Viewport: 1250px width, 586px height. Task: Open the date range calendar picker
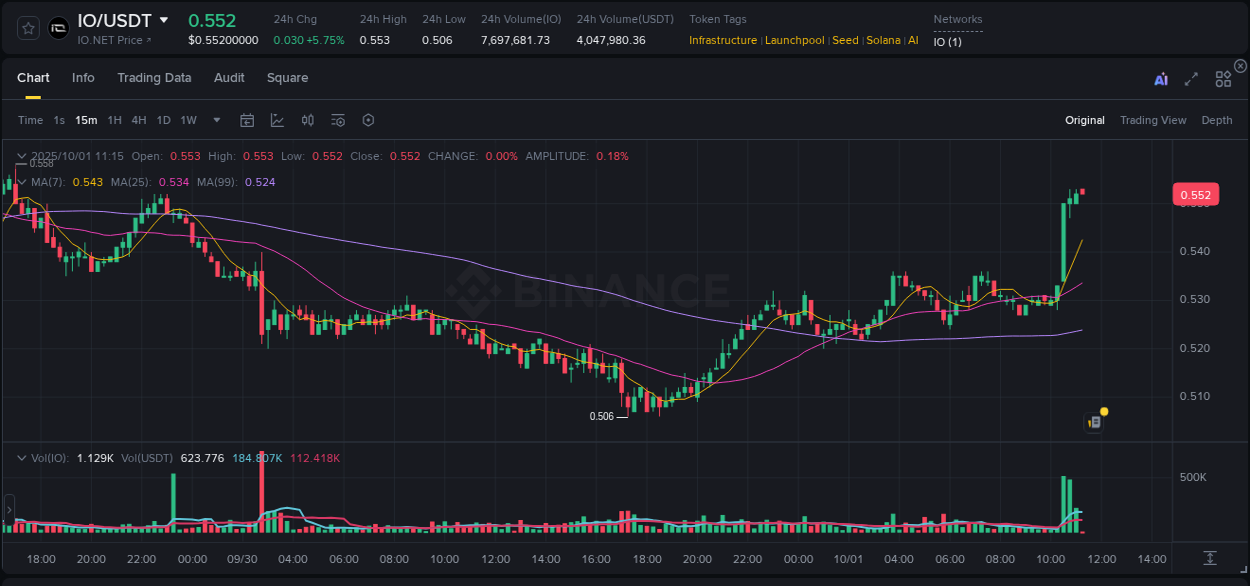[247, 120]
